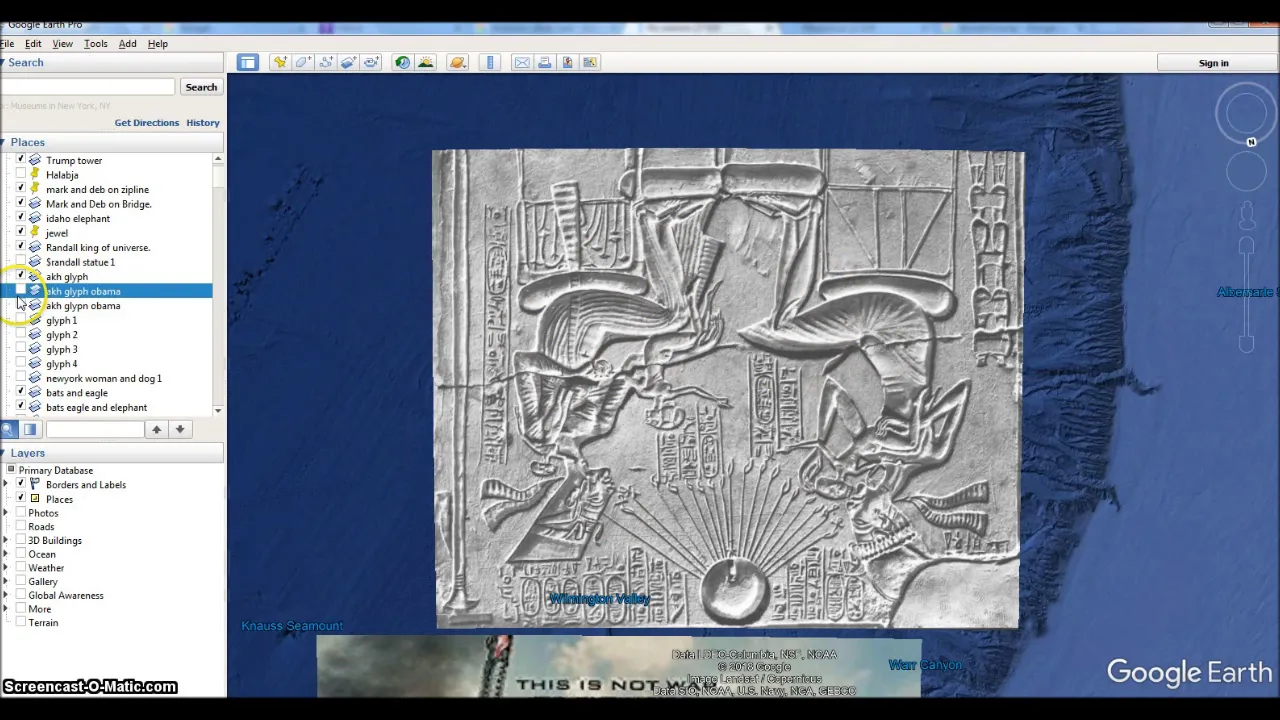Click the Places list scroll down arrow
Image resolution: width=1280 pixels, height=720 pixels.
click(218, 410)
